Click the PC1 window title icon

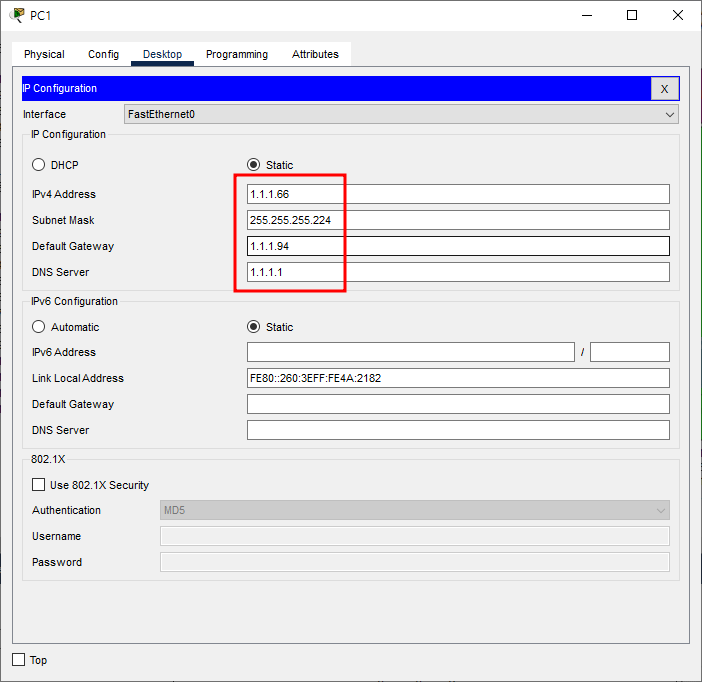coord(17,15)
